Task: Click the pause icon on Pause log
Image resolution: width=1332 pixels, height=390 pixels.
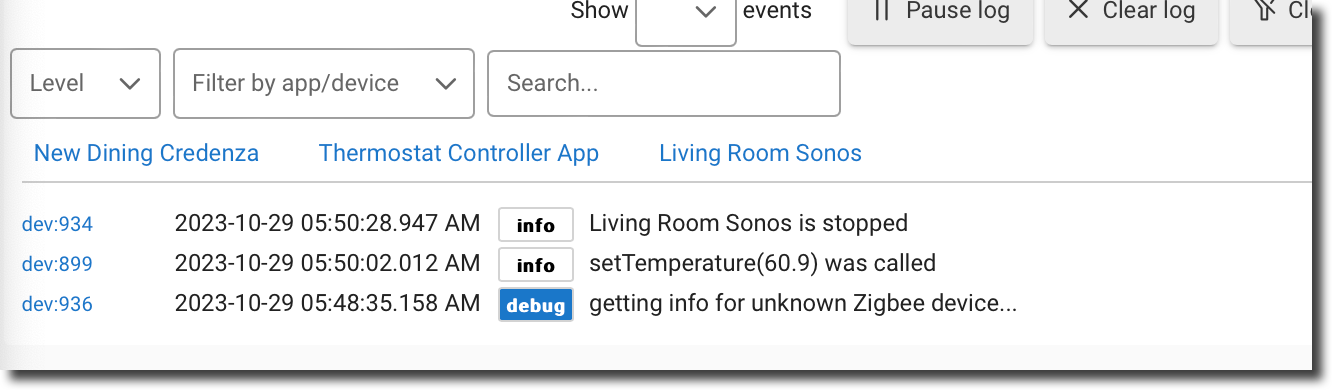Action: pyautogui.click(x=881, y=11)
